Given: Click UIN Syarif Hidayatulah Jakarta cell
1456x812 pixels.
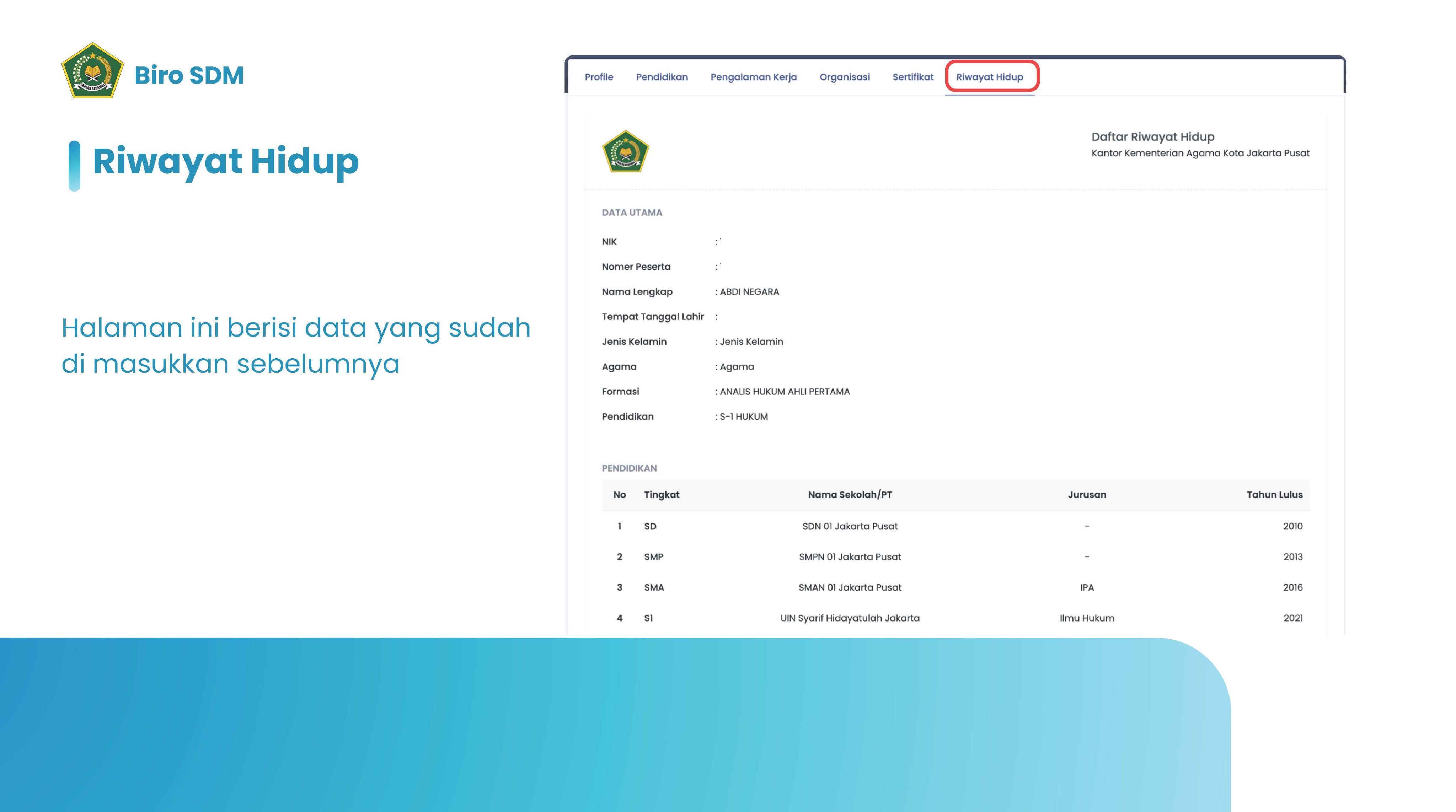Looking at the screenshot, I should click(x=850, y=618).
